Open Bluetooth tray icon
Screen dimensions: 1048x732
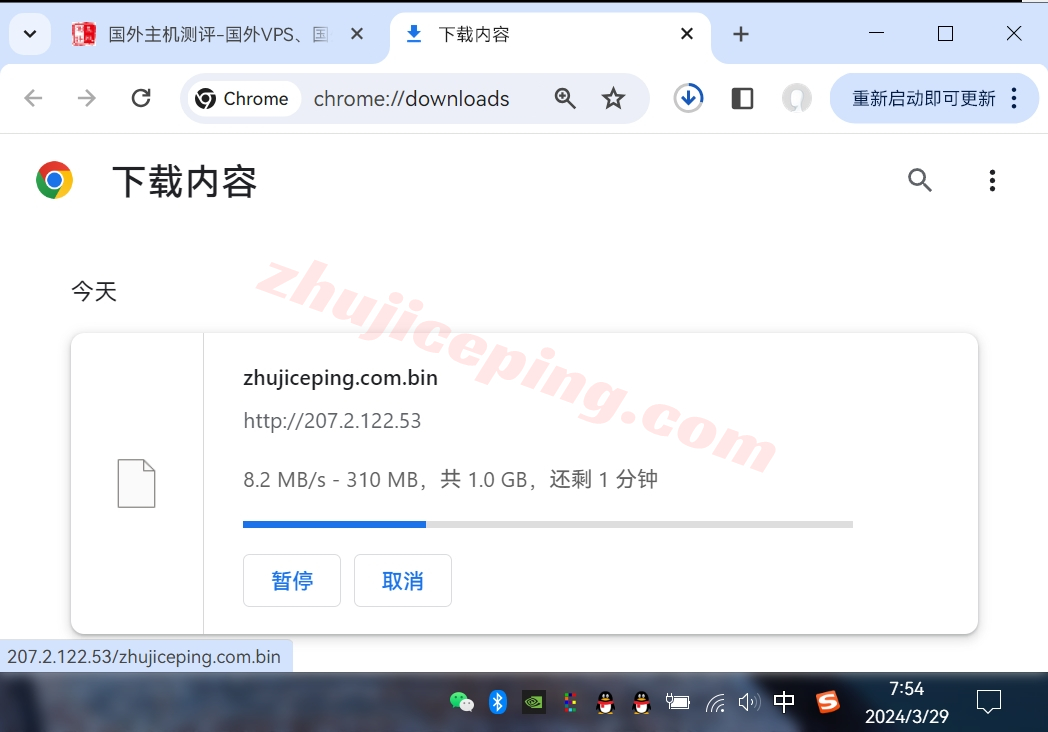coord(497,702)
